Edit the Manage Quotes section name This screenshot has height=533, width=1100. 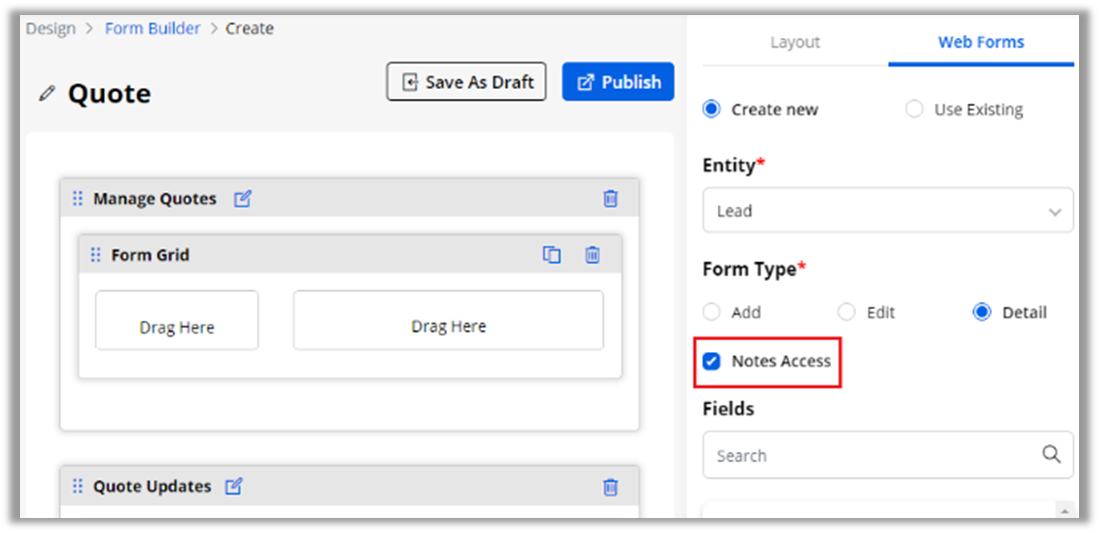242,199
